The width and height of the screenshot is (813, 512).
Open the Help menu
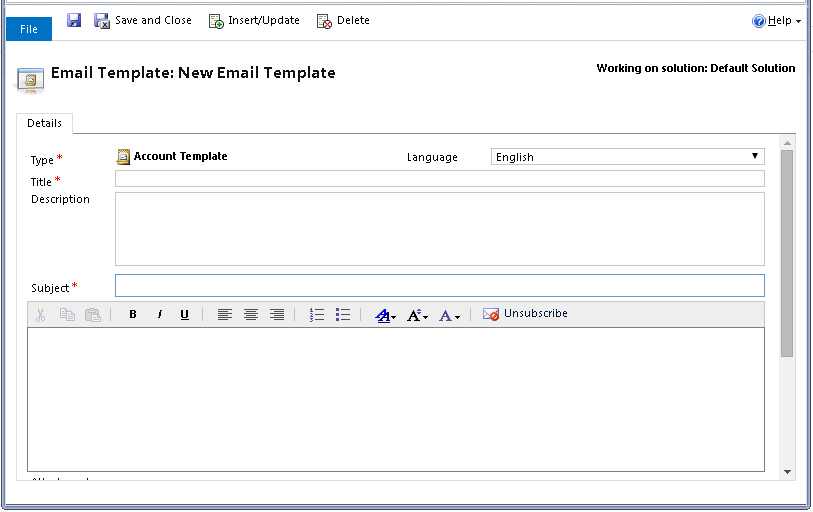tap(776, 21)
